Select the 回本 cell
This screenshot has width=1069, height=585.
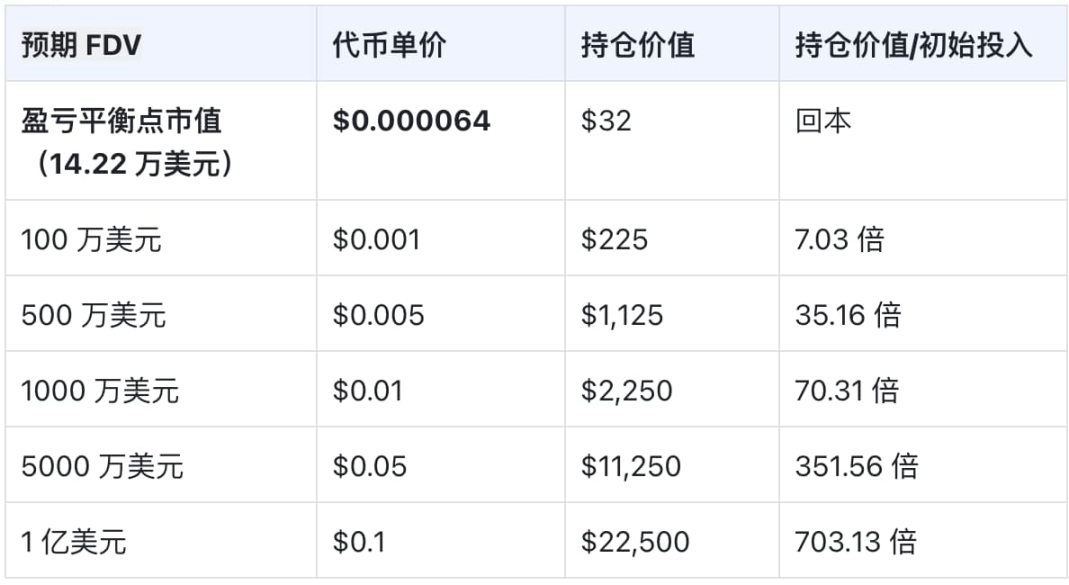tap(823, 122)
